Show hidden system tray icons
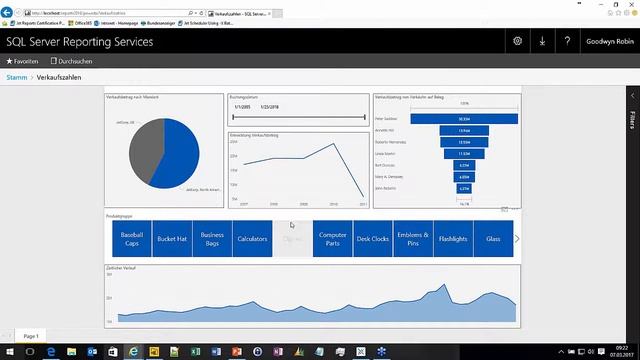This screenshot has height=360, width=640. [x=561, y=351]
